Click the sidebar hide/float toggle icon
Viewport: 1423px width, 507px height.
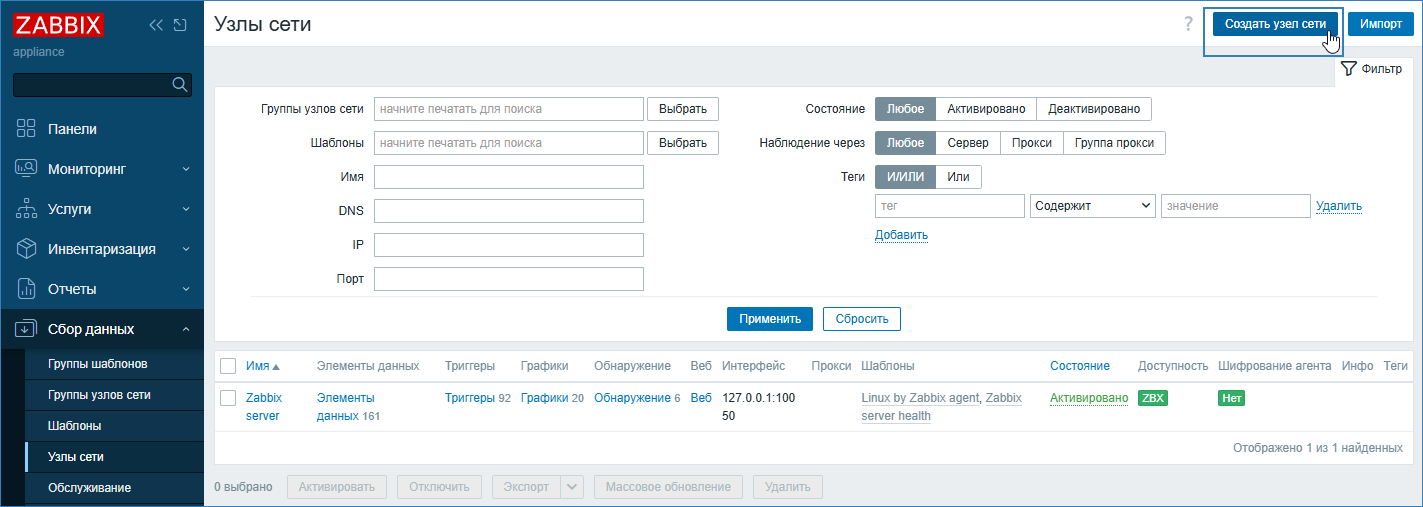[180, 25]
